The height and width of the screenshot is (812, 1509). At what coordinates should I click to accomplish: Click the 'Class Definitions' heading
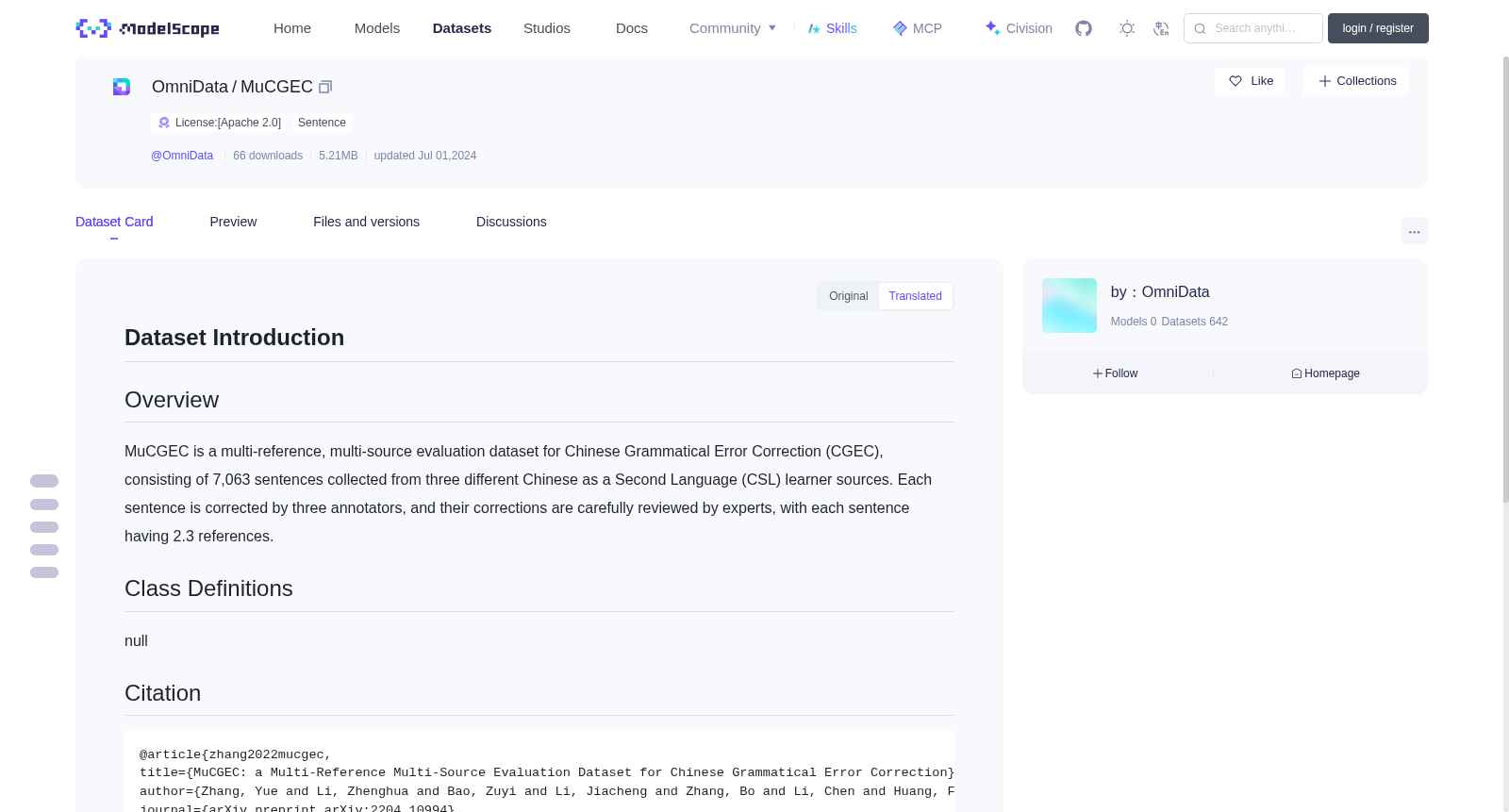pyautogui.click(x=208, y=588)
